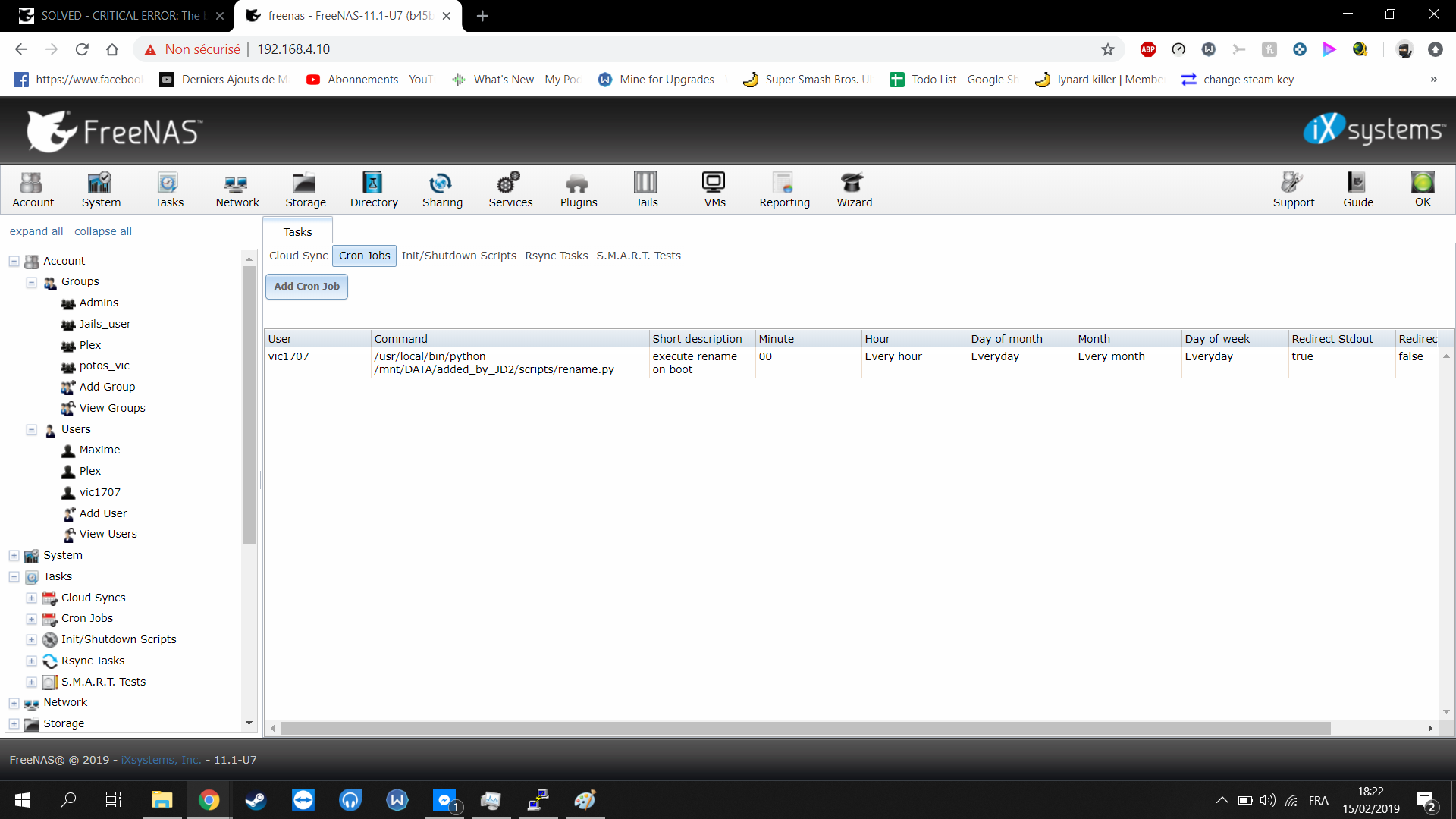Open the Tasks toolbar section
This screenshot has height=819, width=1456.
point(169,190)
